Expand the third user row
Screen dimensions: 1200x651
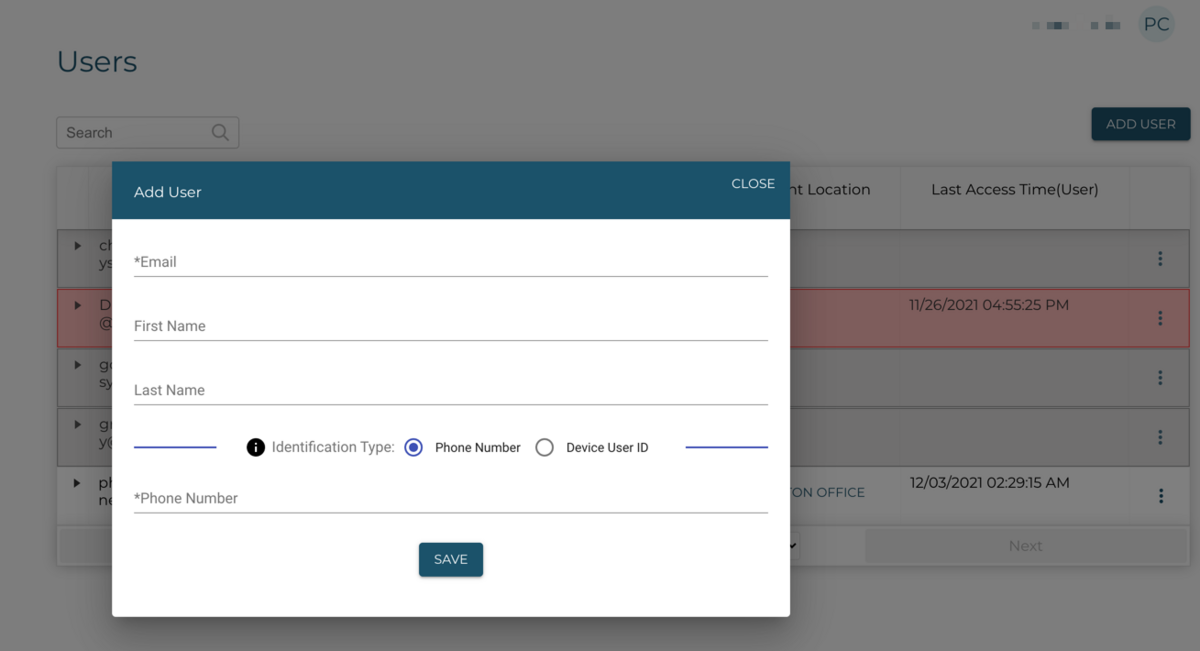(x=78, y=365)
